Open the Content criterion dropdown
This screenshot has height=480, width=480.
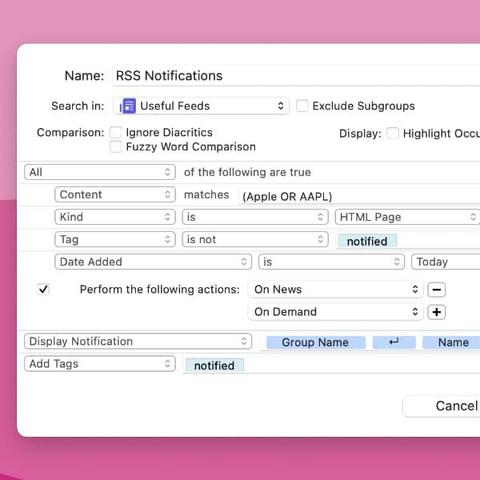pyautogui.click(x=115, y=195)
